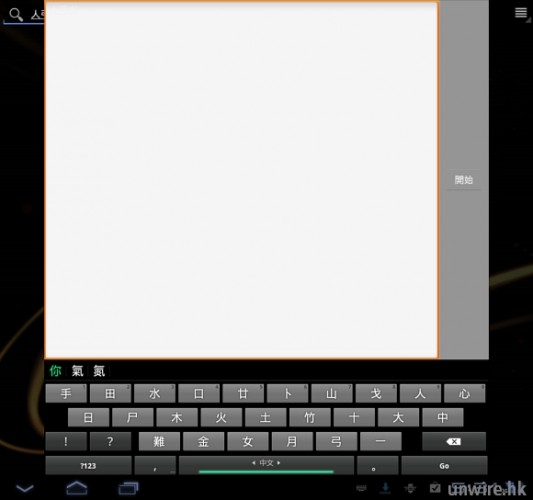This screenshot has width=533, height=500.
Task: Hide keyboard with the down chevron
Action: pyautogui.click(x=25, y=489)
